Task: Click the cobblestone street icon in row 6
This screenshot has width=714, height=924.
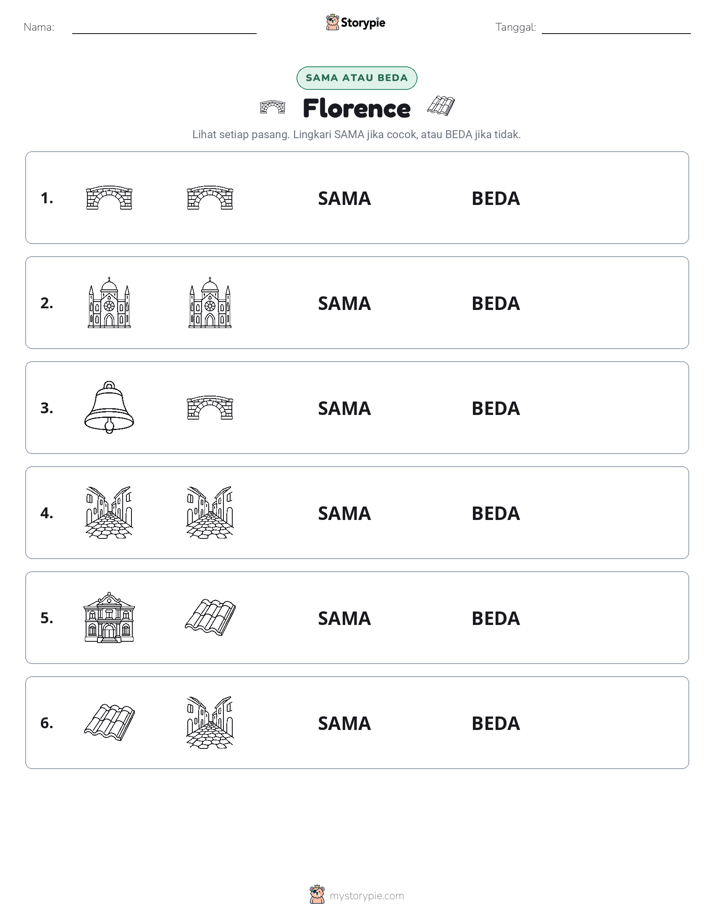Action: pyautogui.click(x=210, y=722)
